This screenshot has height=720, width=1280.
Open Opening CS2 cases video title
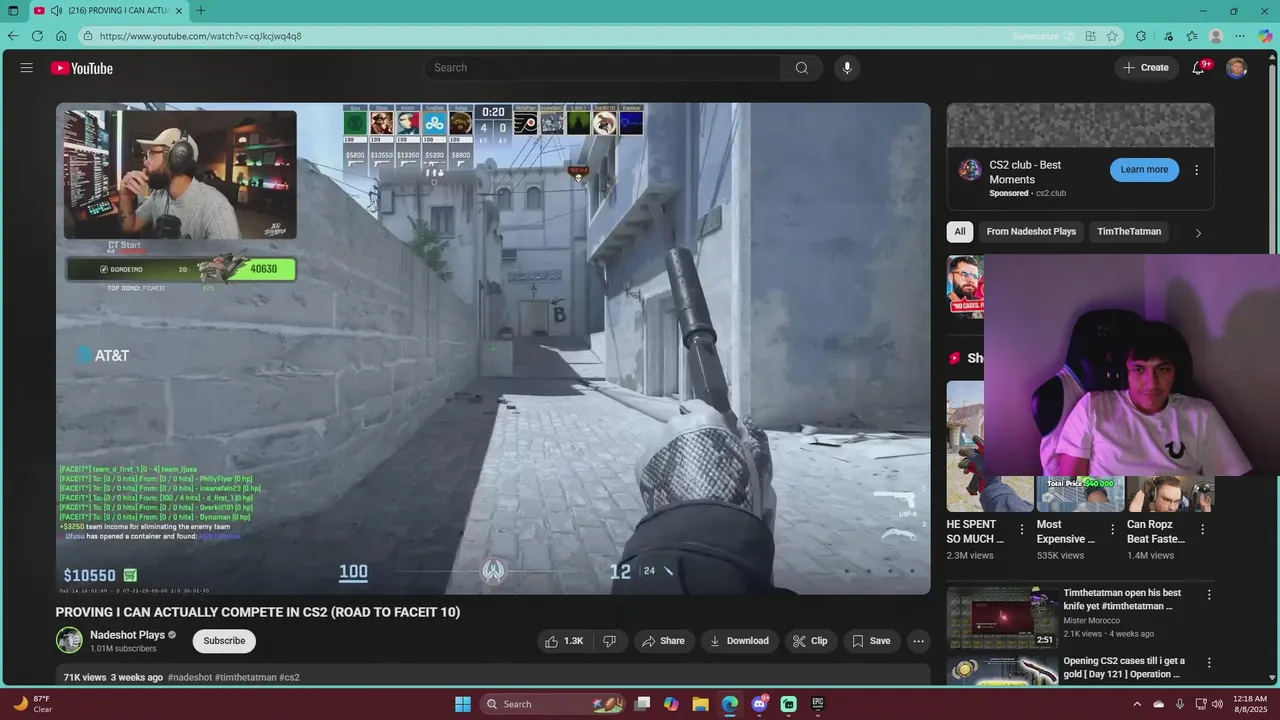[1124, 668]
